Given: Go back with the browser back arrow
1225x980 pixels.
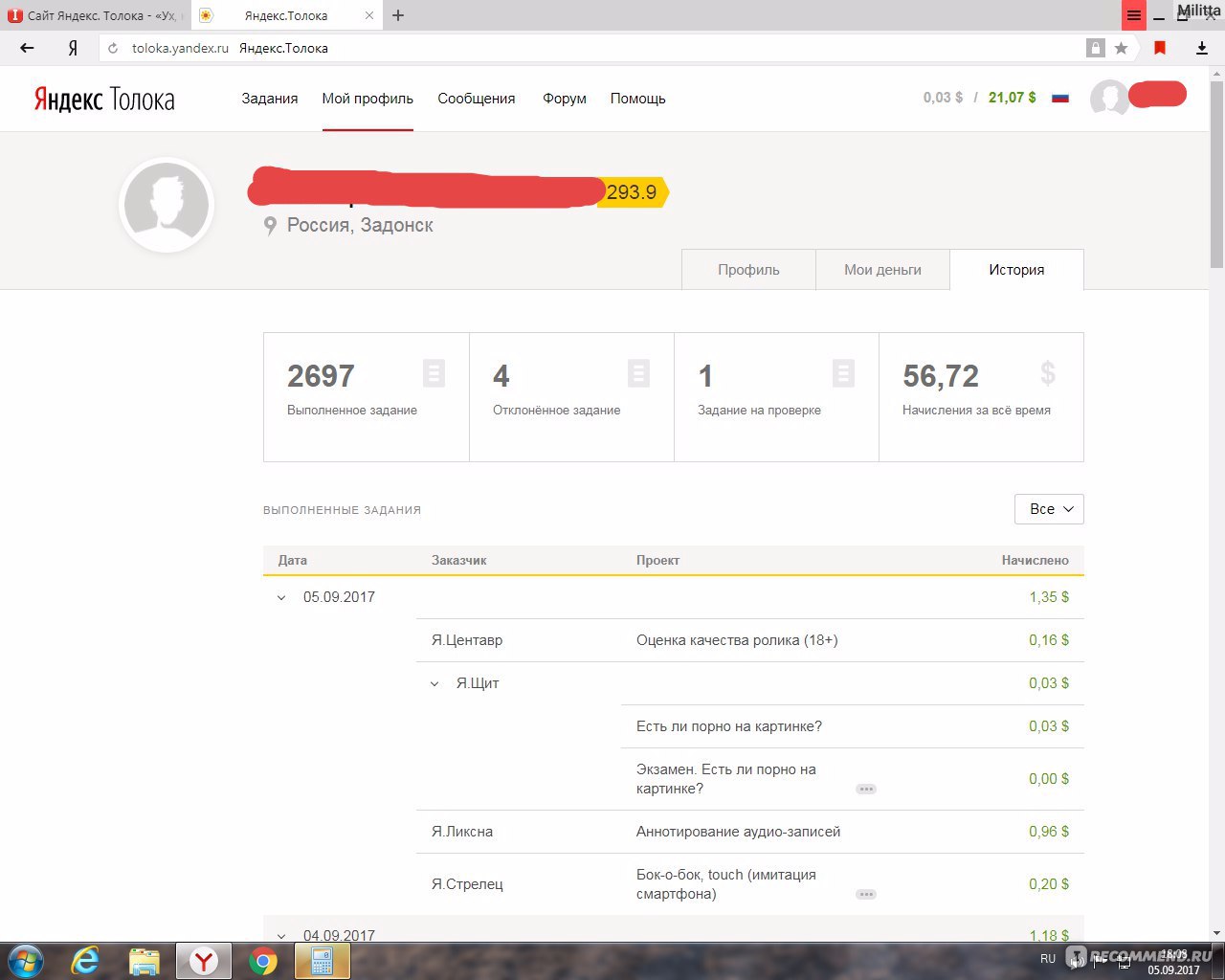Looking at the screenshot, I should [27, 48].
